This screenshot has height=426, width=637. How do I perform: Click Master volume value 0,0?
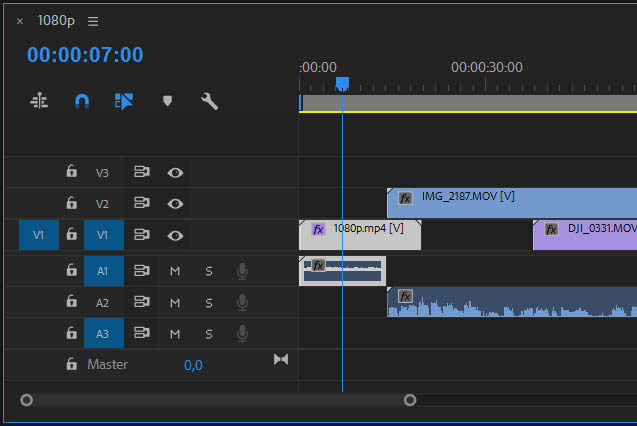pos(193,365)
